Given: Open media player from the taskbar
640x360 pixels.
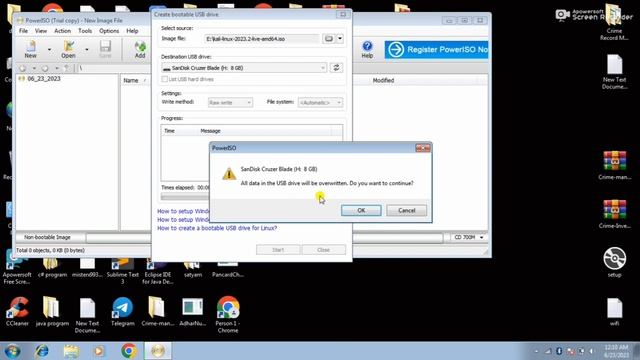Looking at the screenshot, I should click(x=99, y=351).
